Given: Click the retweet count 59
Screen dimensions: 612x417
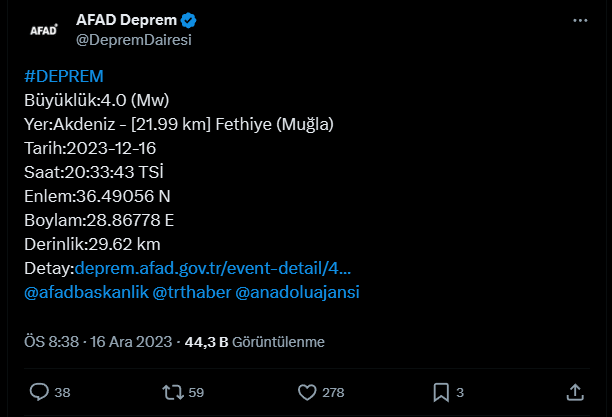Looking at the screenshot, I should 196,393.
